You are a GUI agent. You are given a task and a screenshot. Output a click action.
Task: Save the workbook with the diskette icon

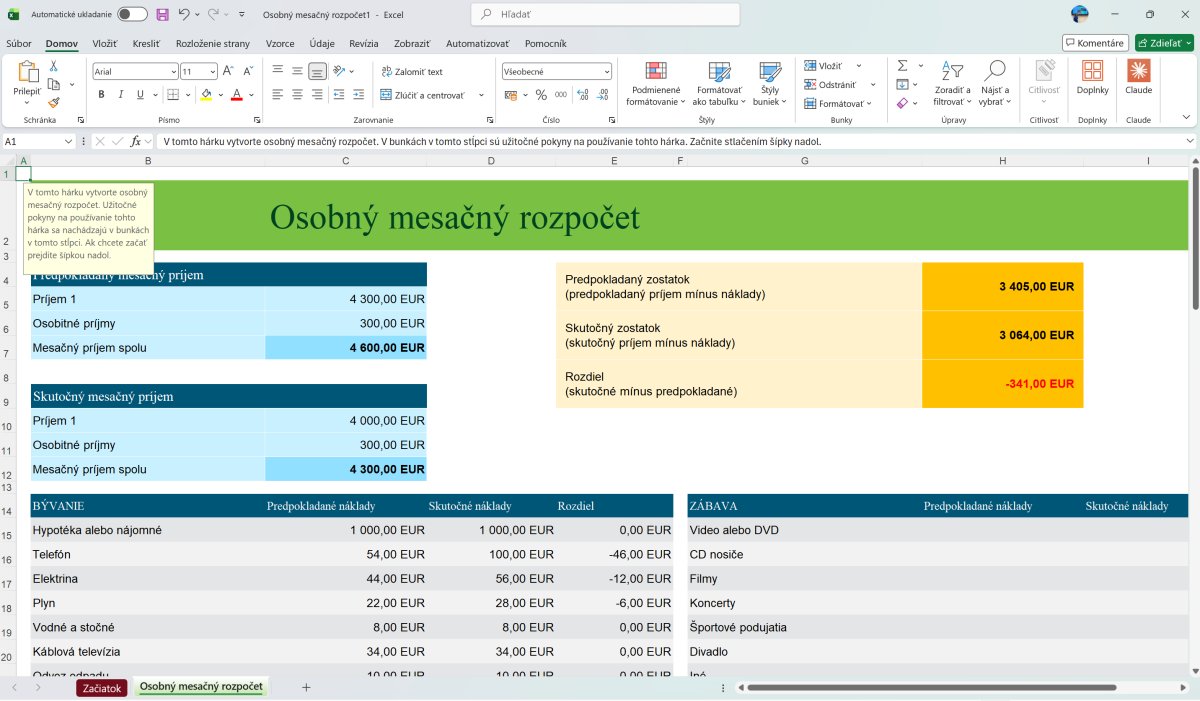pyautogui.click(x=163, y=15)
